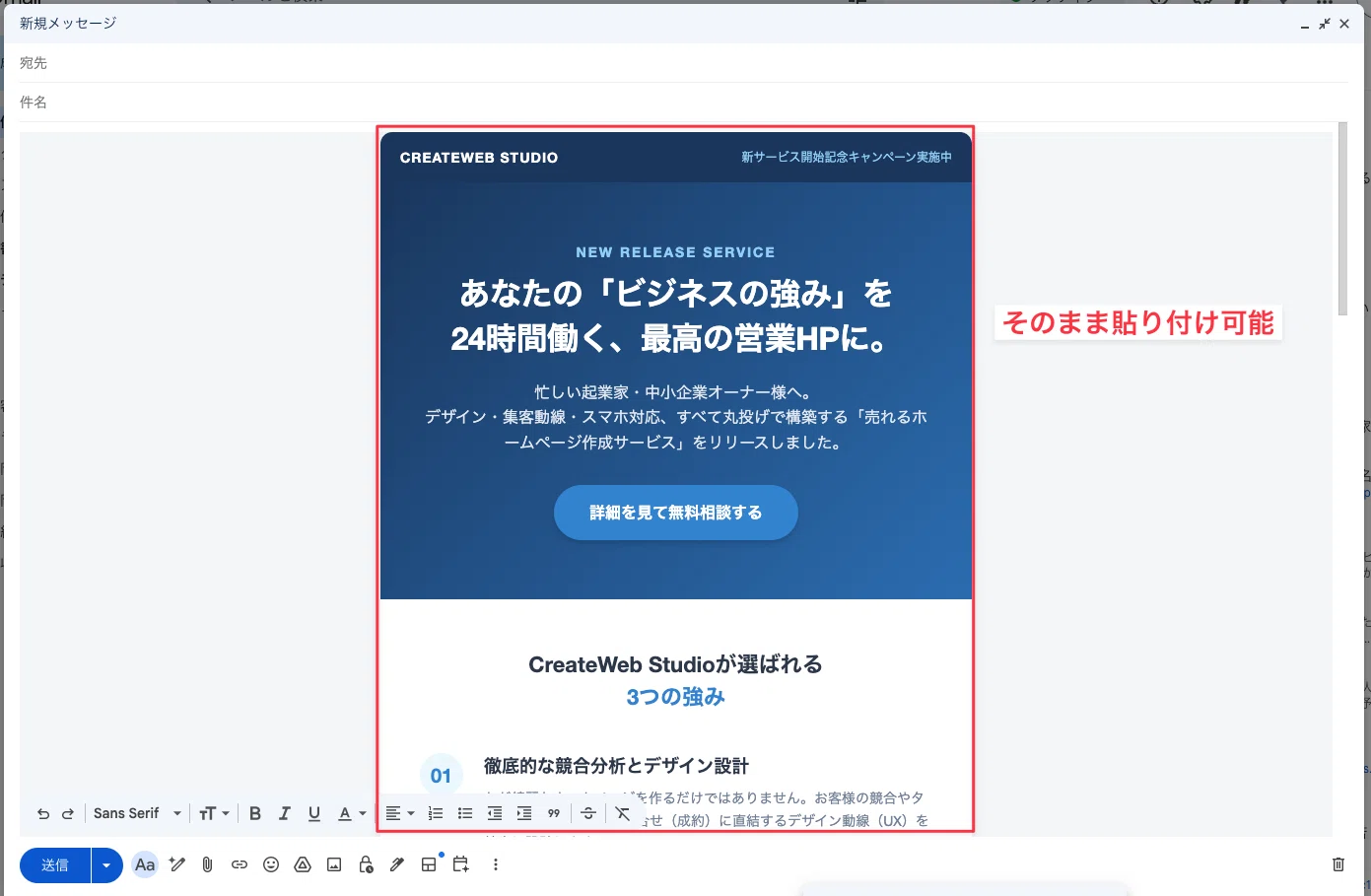Toggle strikethrough formatting
This screenshot has width=1371, height=896.
[x=588, y=813]
